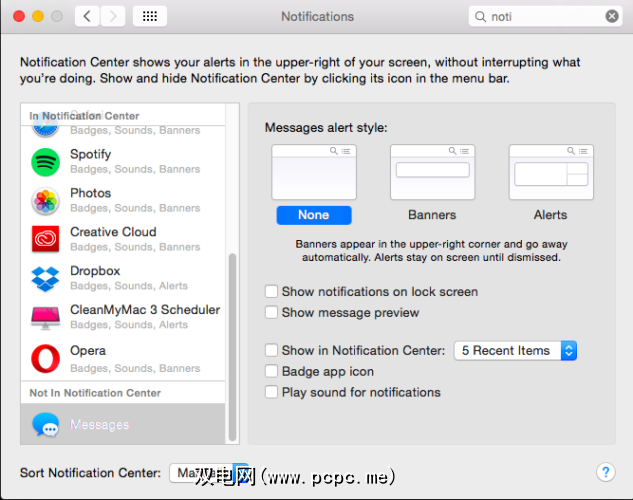The image size is (633, 500).
Task: Open help with the question mark
Action: (x=606, y=472)
